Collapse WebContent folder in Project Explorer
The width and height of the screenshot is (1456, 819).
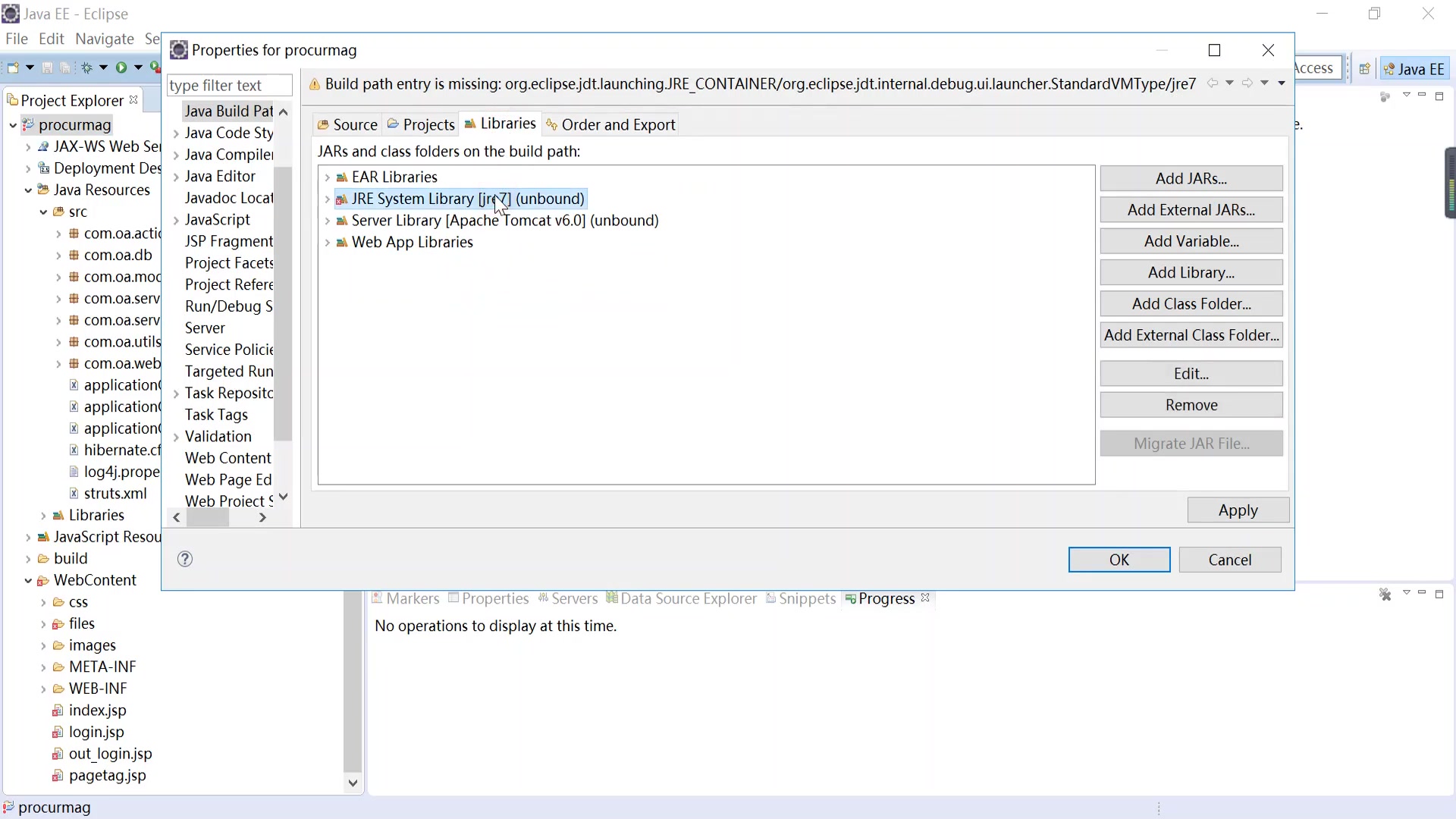(x=28, y=581)
